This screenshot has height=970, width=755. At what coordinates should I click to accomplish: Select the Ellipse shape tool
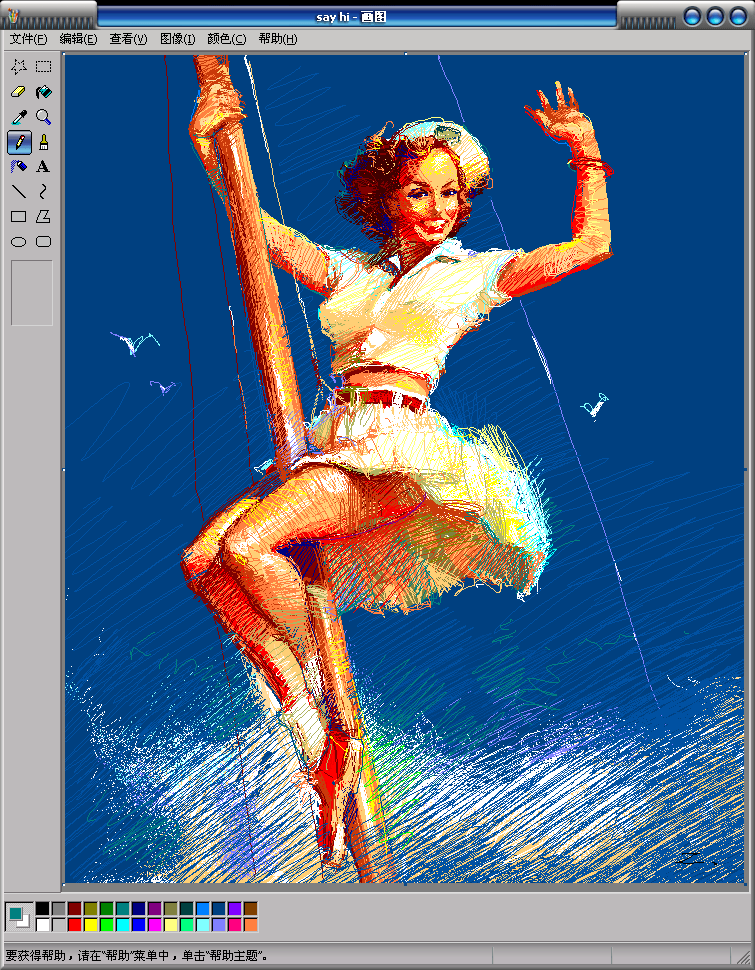coord(19,242)
